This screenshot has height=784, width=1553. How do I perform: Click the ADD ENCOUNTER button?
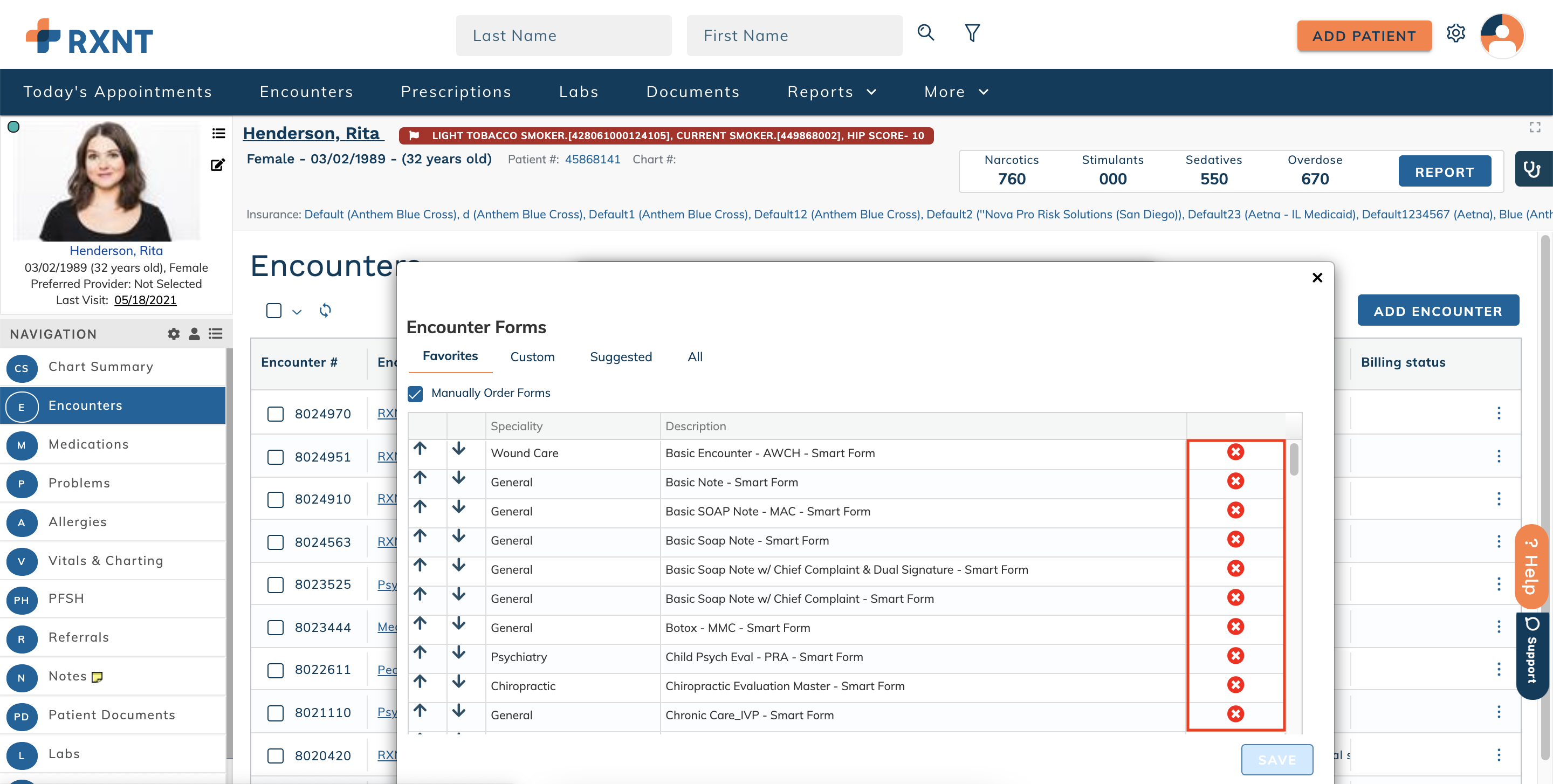(x=1438, y=311)
